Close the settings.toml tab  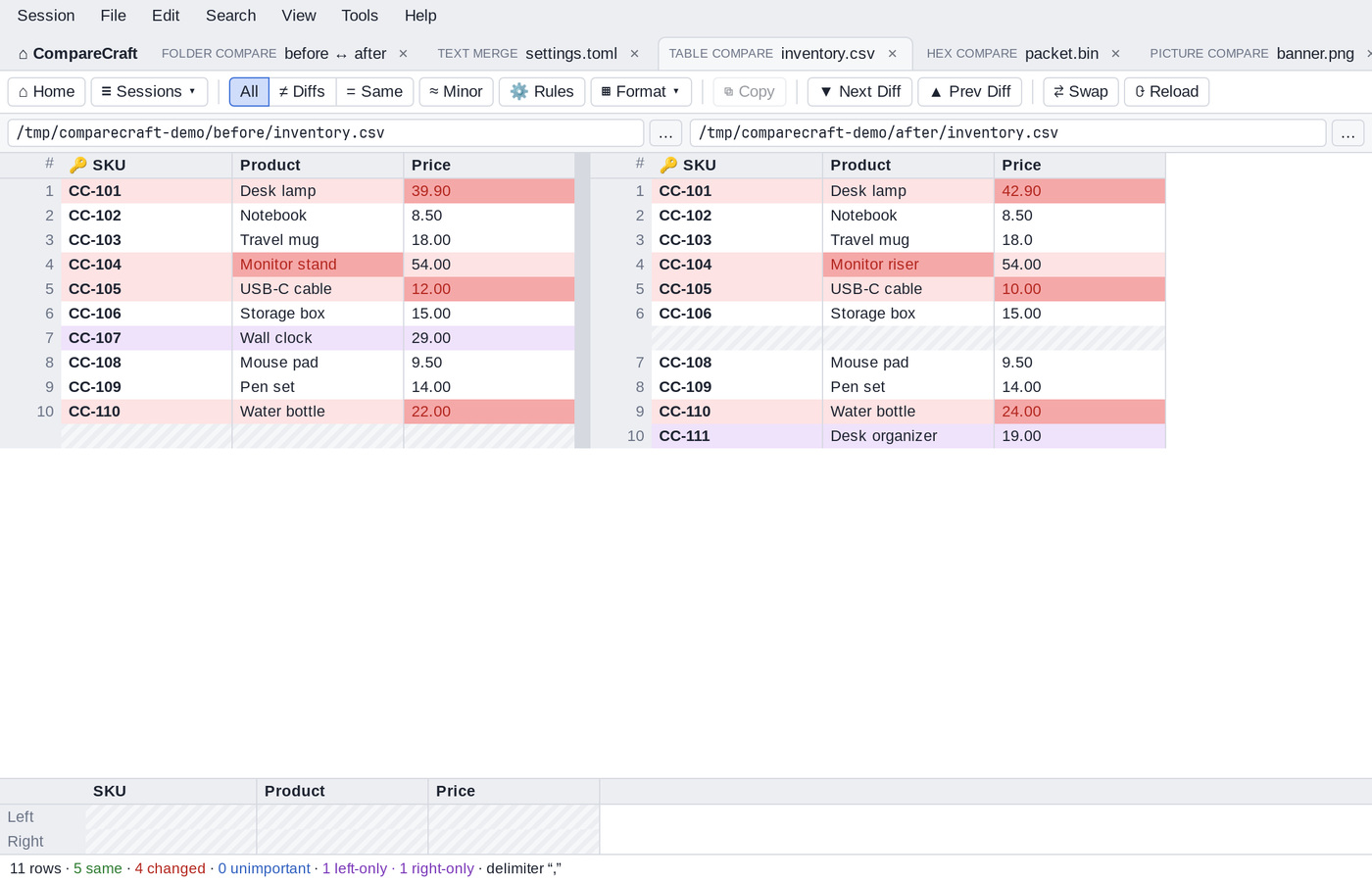click(x=634, y=54)
